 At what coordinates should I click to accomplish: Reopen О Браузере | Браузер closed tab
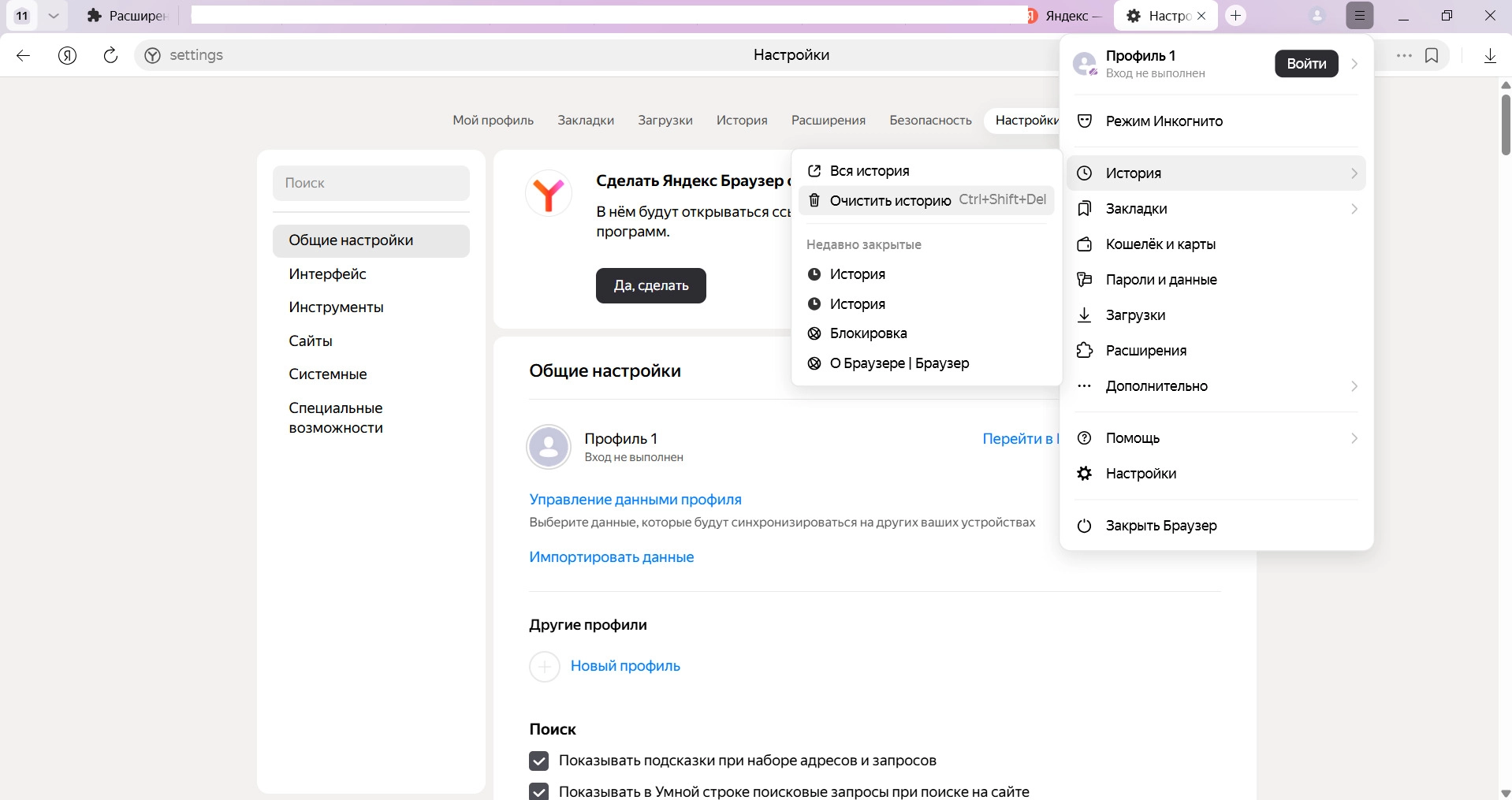pyautogui.click(x=926, y=363)
